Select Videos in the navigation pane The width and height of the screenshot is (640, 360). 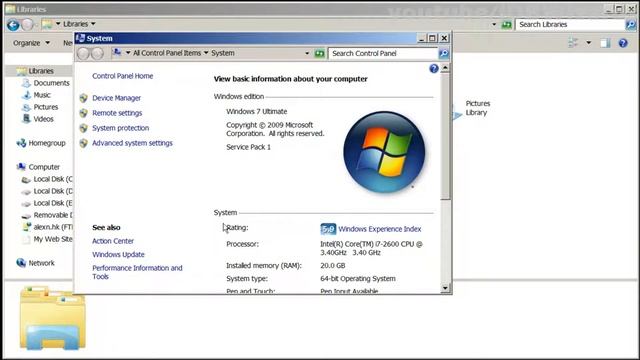[x=43, y=119]
